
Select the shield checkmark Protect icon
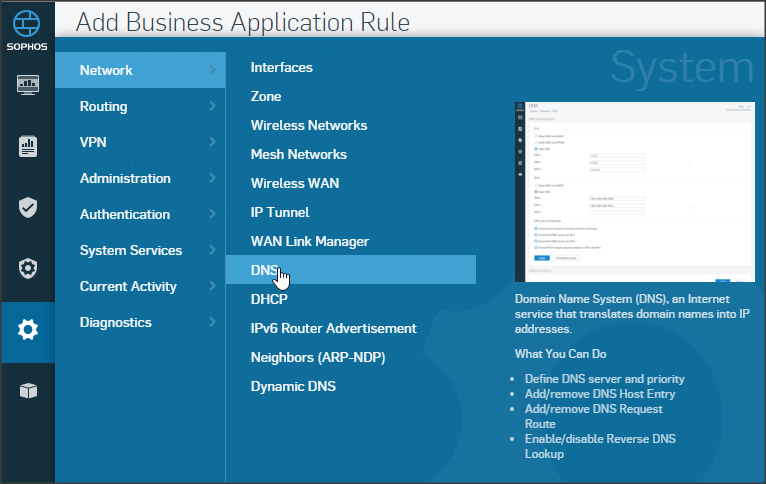pos(28,207)
